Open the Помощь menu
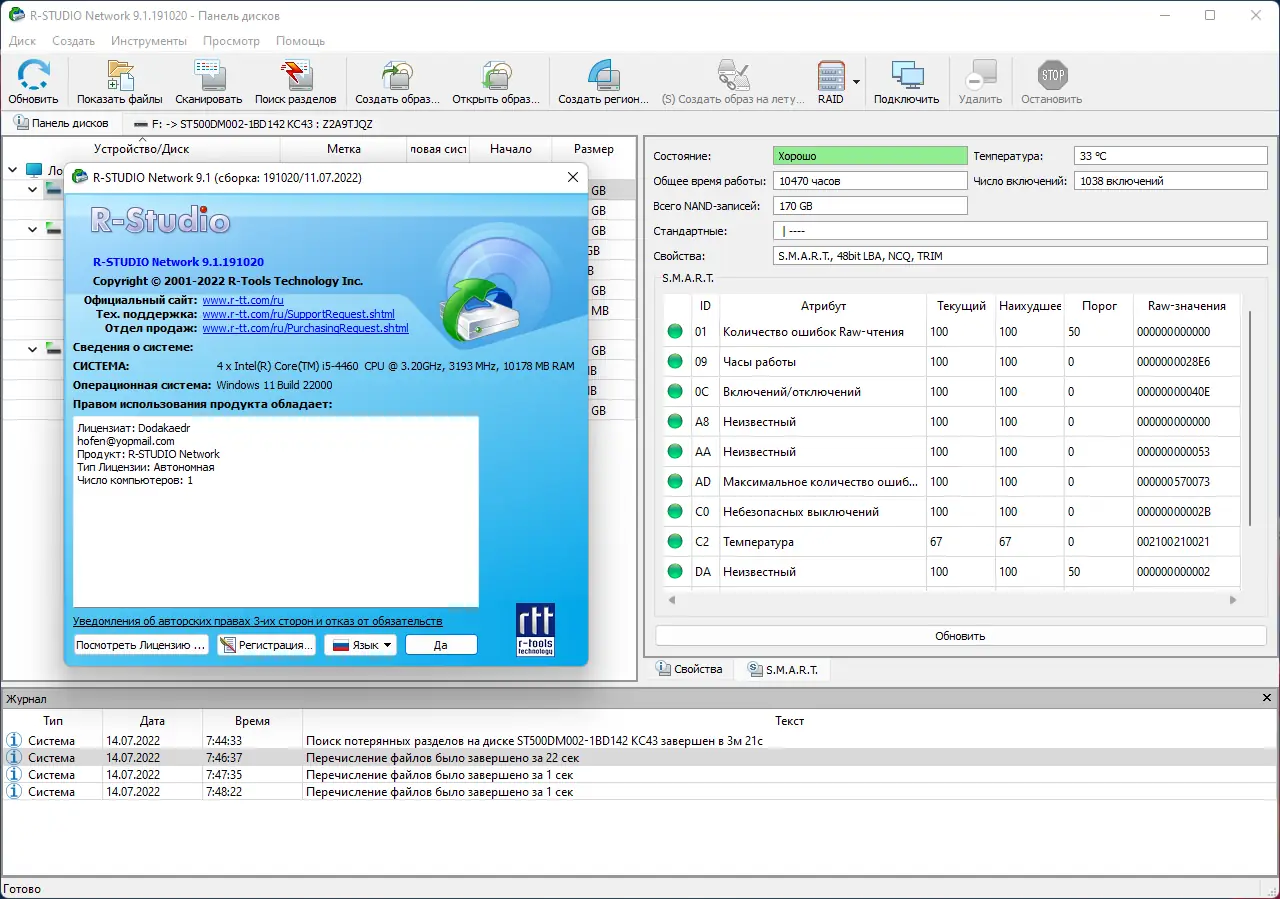The width and height of the screenshot is (1280, 899). click(x=300, y=41)
